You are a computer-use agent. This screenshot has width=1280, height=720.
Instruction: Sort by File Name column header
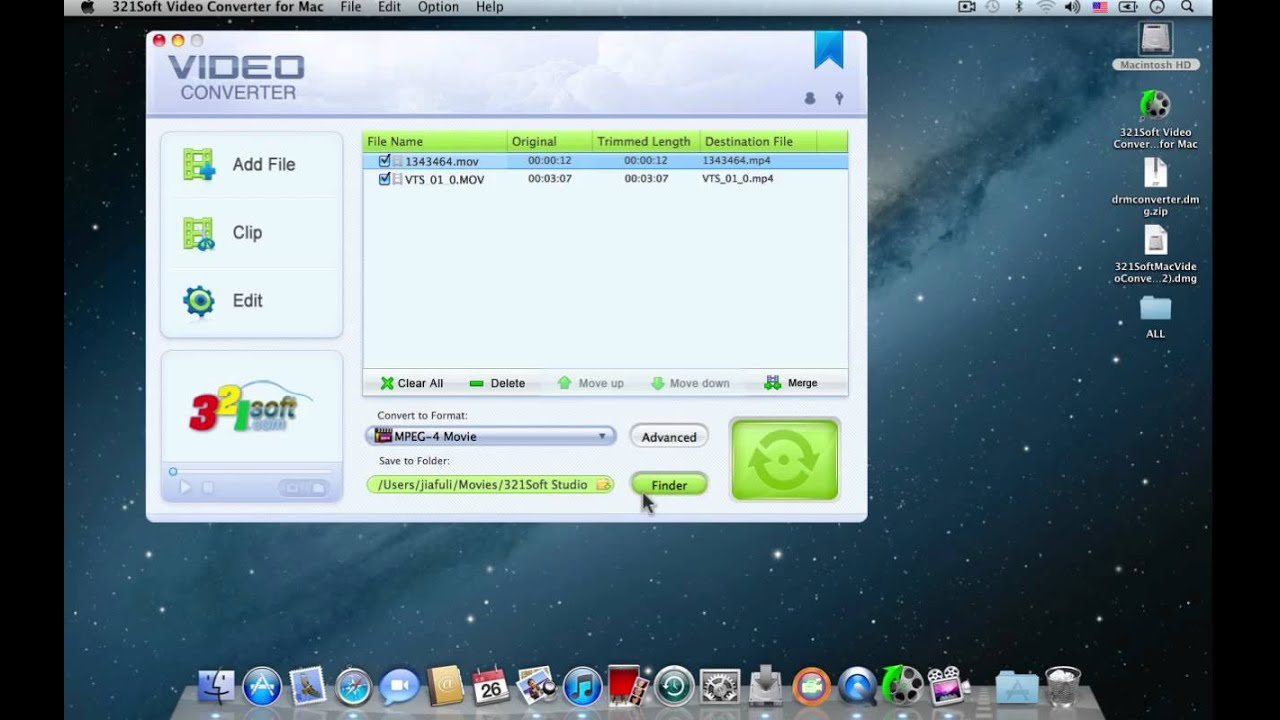(435, 141)
